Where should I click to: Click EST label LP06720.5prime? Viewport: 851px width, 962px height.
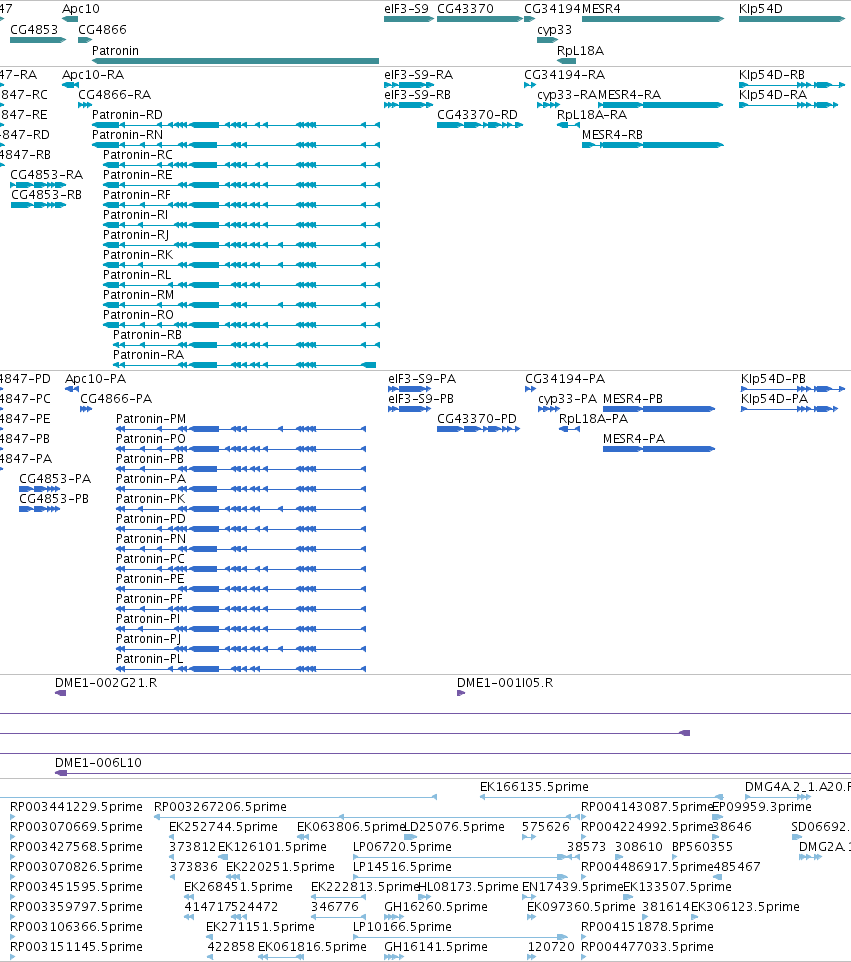[x=402, y=847]
